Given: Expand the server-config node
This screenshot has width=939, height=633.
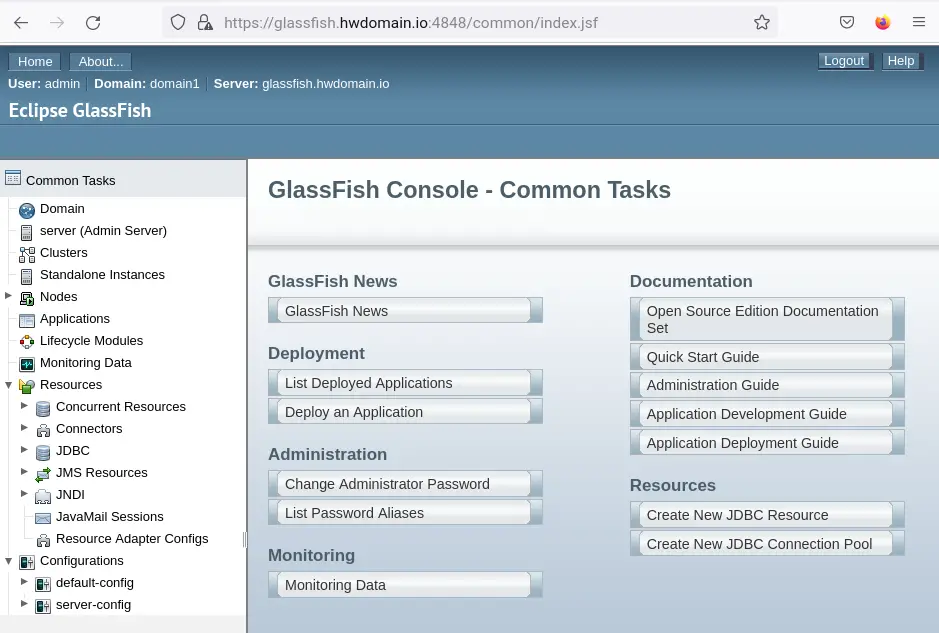Looking at the screenshot, I should pyautogui.click(x=25, y=604).
